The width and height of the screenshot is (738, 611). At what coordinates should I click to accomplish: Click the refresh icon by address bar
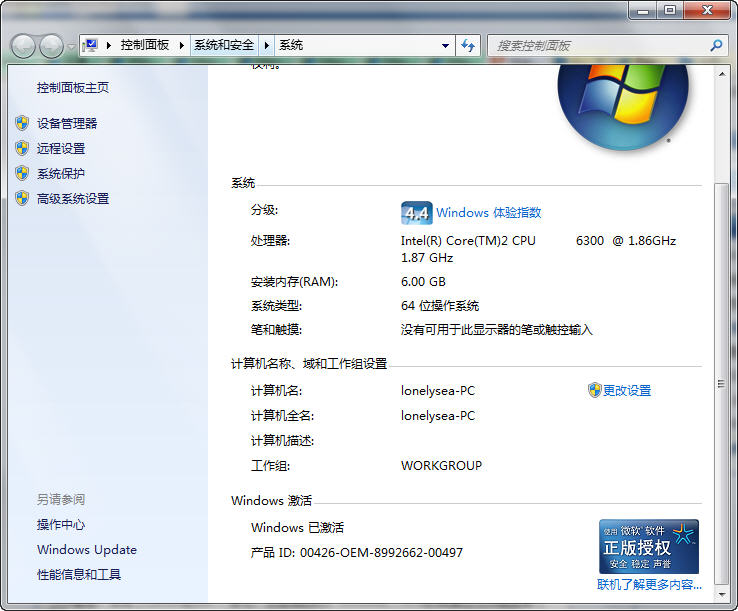[468, 46]
